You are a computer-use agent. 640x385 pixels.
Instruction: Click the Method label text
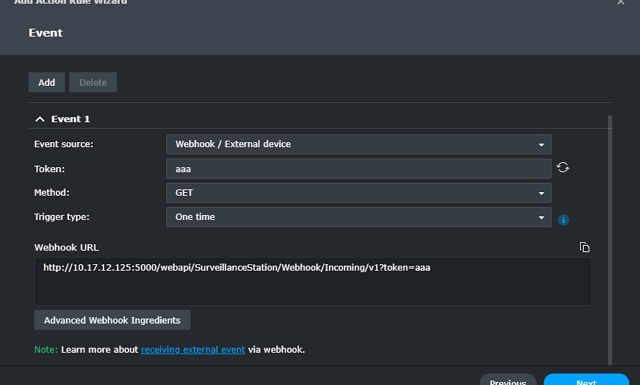tap(52, 193)
